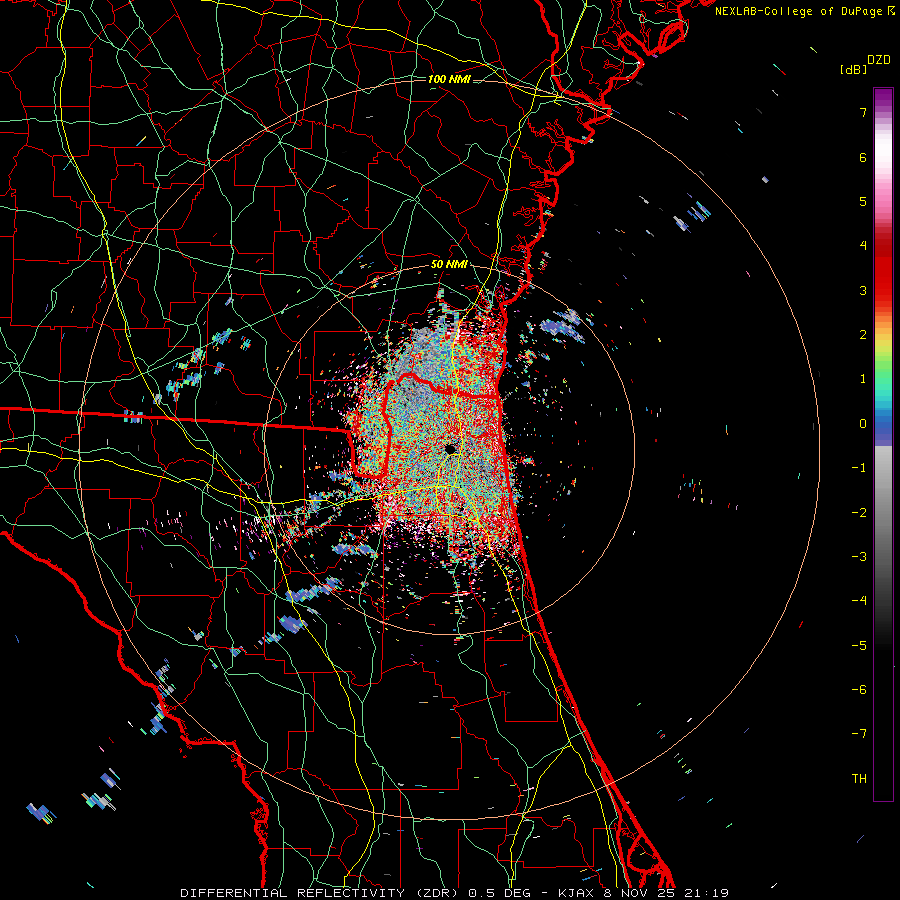Click the 6 value on the color scale
This screenshot has width=900, height=900.
[x=863, y=157]
